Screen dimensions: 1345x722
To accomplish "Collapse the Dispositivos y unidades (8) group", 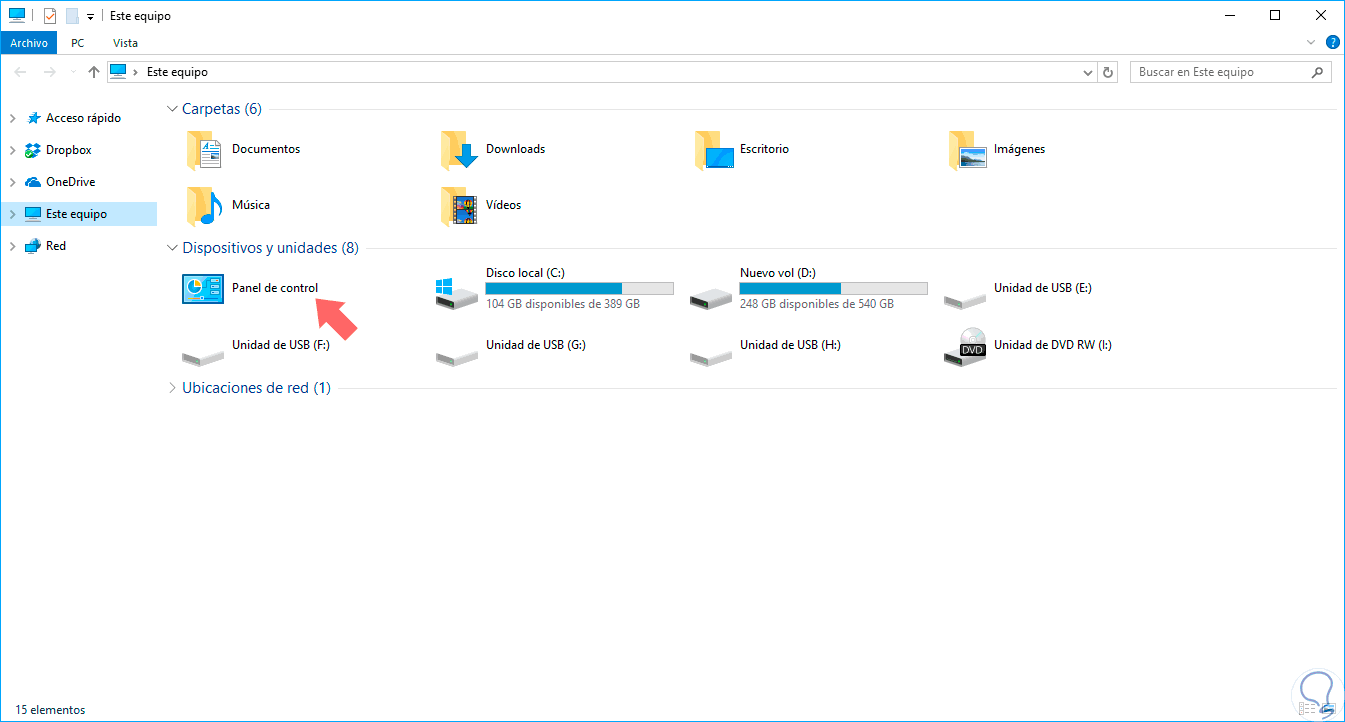I will click(172, 248).
